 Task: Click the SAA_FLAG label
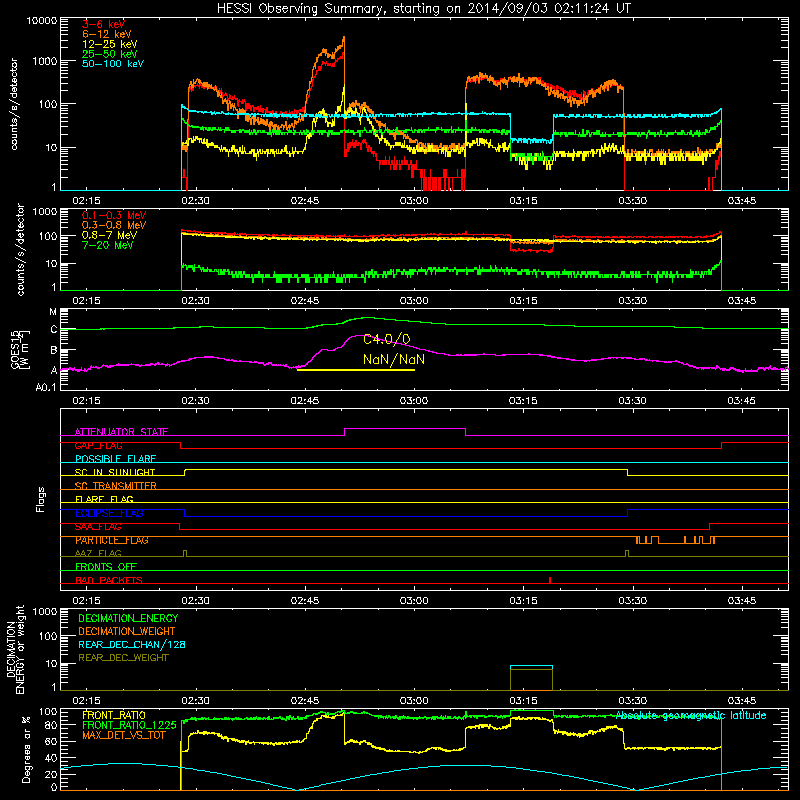pos(98,527)
